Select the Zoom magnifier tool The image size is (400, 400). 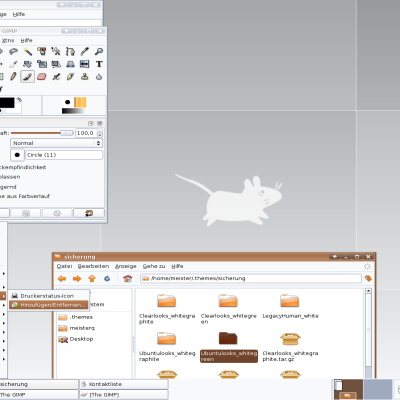pos(99,51)
